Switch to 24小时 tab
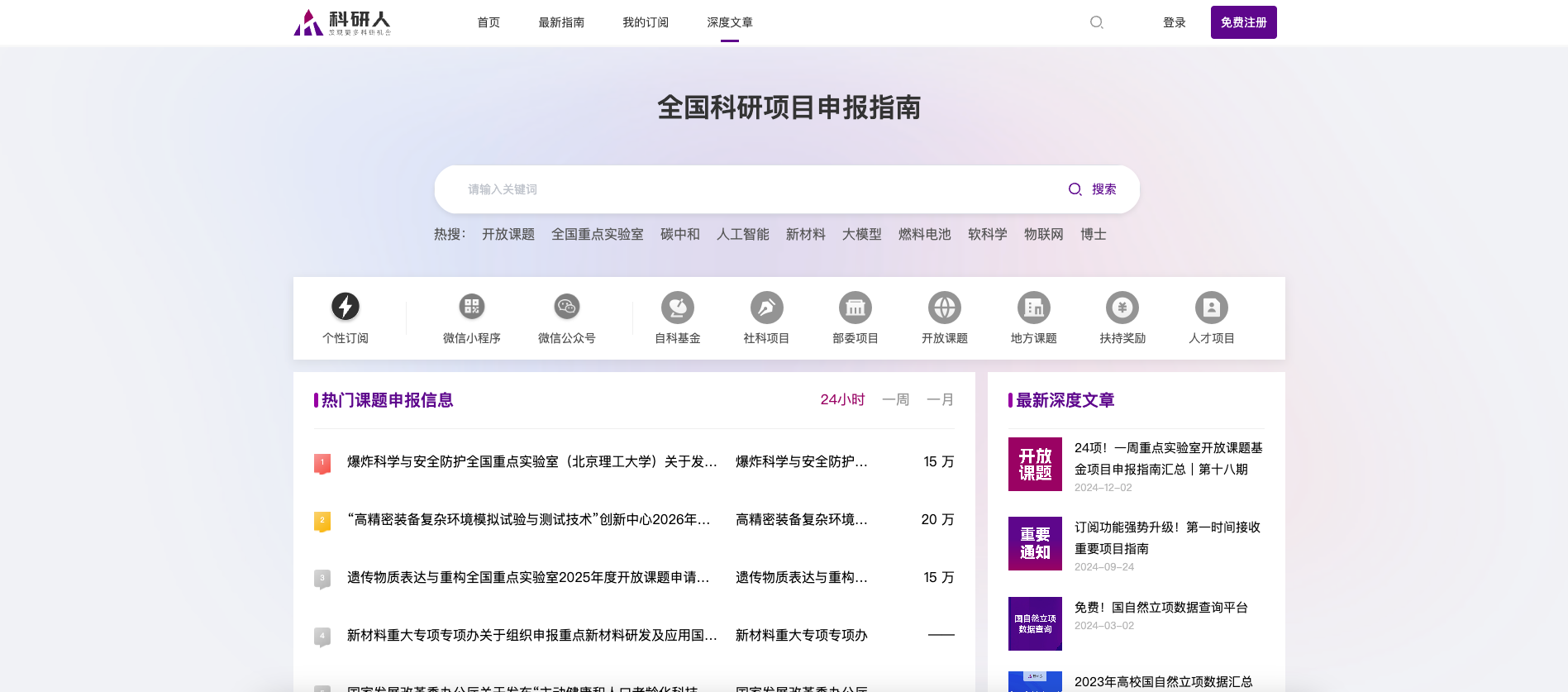The width and height of the screenshot is (1568, 692). click(x=842, y=399)
